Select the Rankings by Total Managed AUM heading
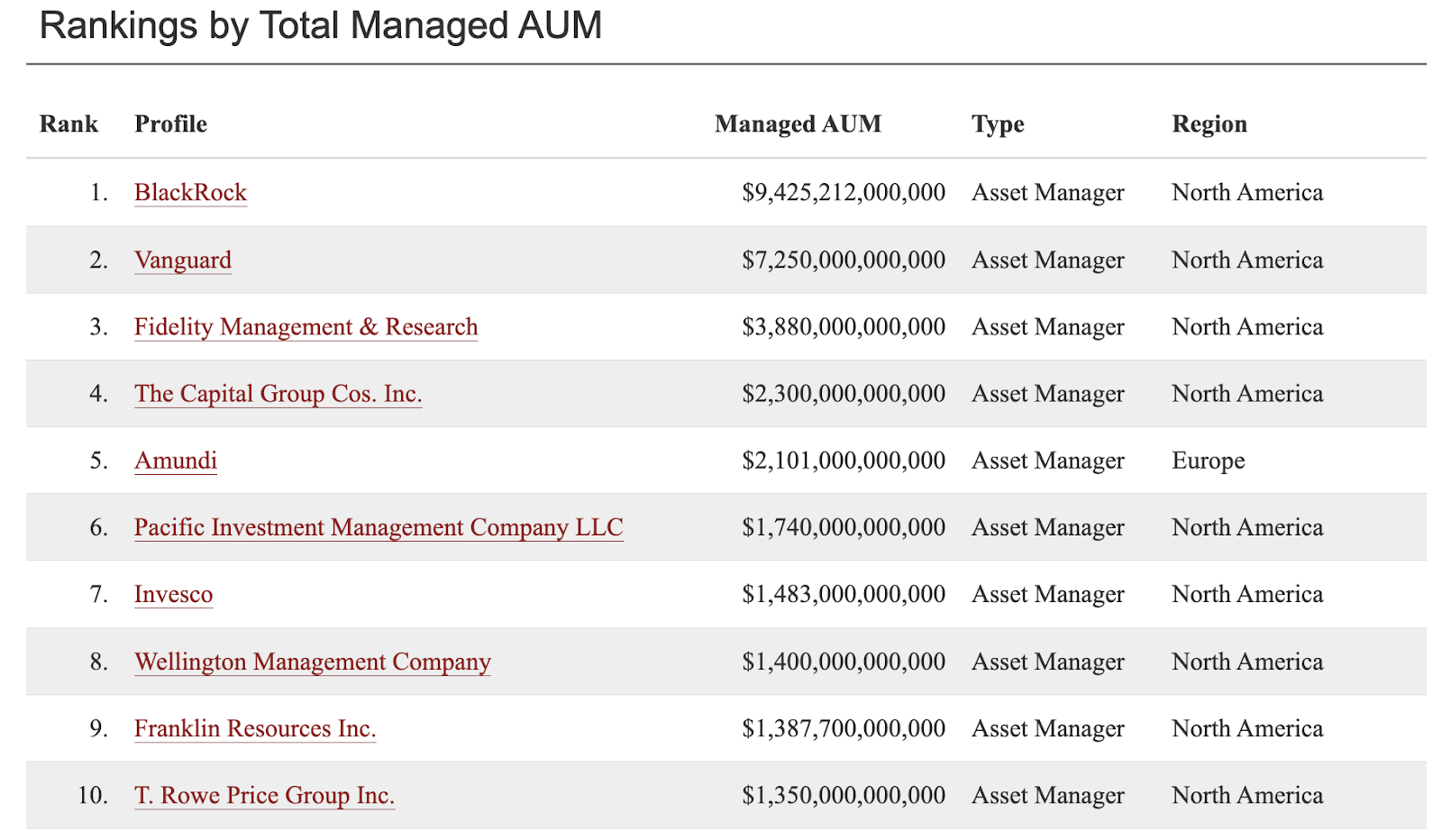Image resolution: width=1442 pixels, height=840 pixels. tap(322, 25)
